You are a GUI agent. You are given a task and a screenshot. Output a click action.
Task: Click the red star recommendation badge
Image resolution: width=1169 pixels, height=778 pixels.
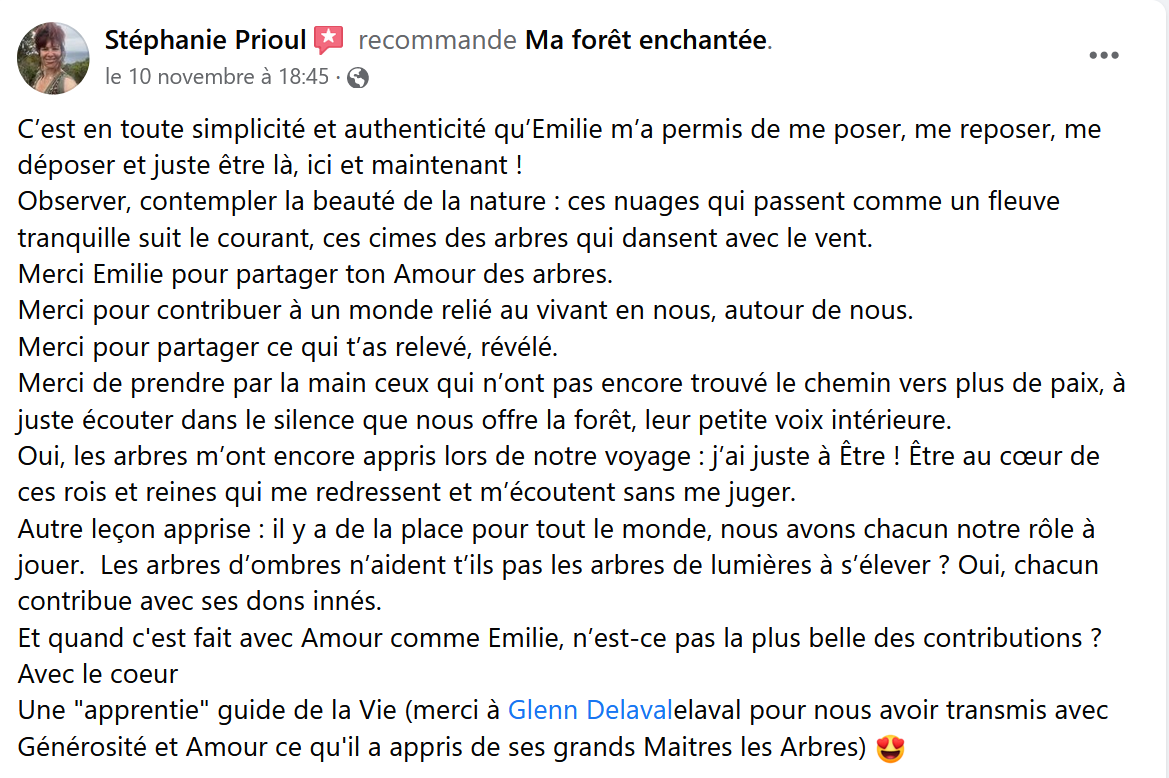[x=329, y=39]
